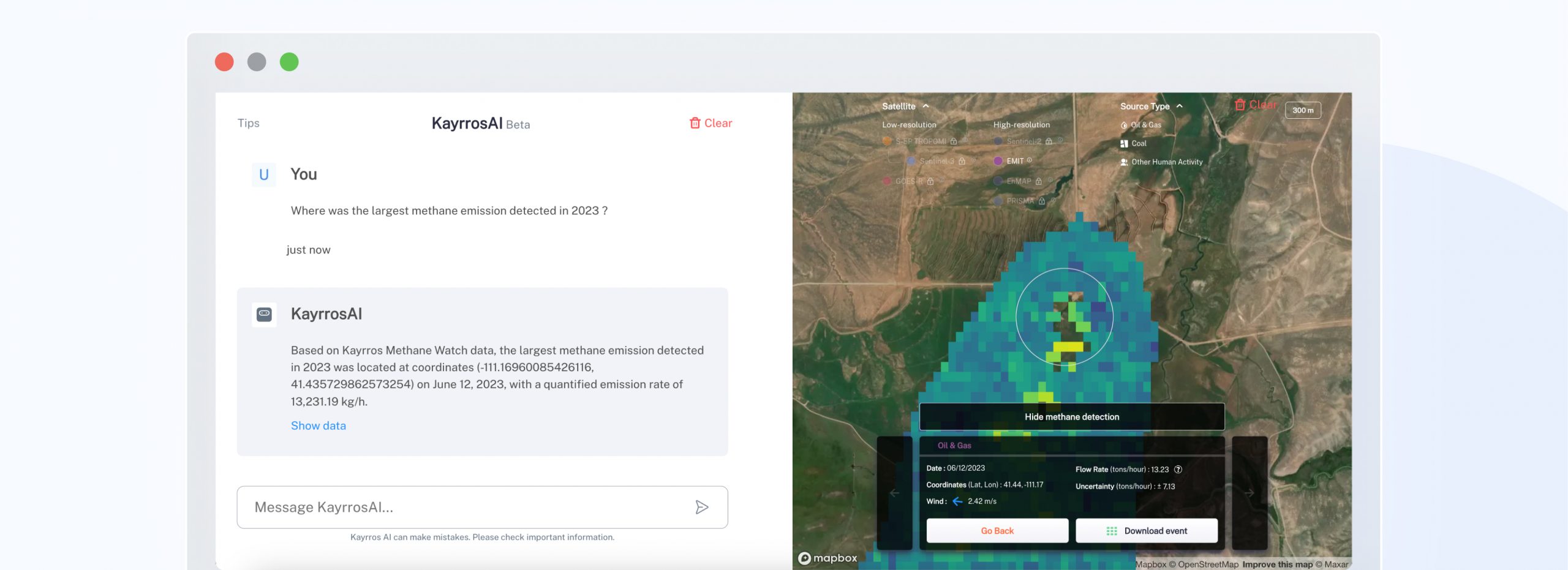Click the Date 06/12/2023 value
This screenshot has width=1568, height=570.
point(966,468)
